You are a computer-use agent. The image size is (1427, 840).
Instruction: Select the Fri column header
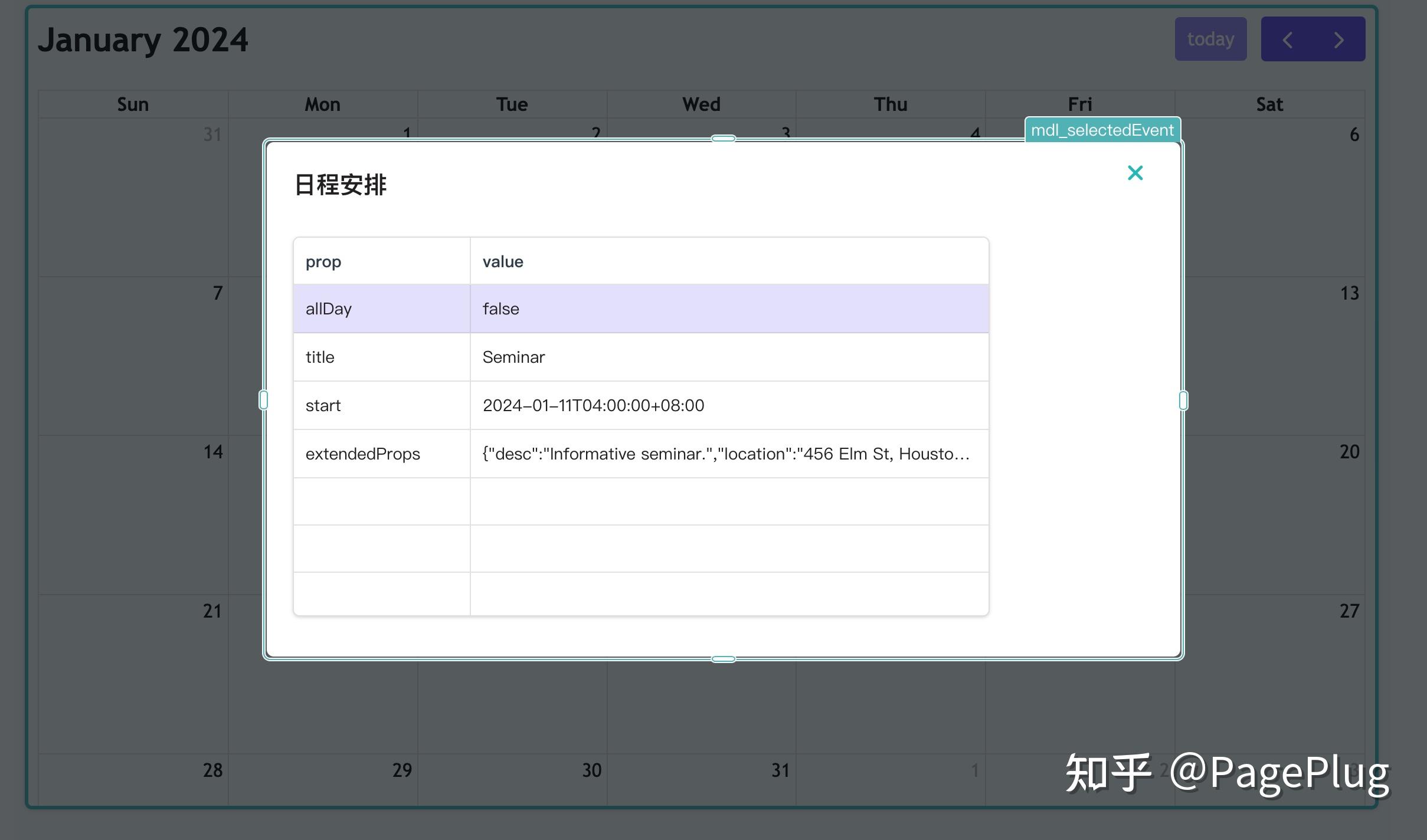tap(1080, 104)
